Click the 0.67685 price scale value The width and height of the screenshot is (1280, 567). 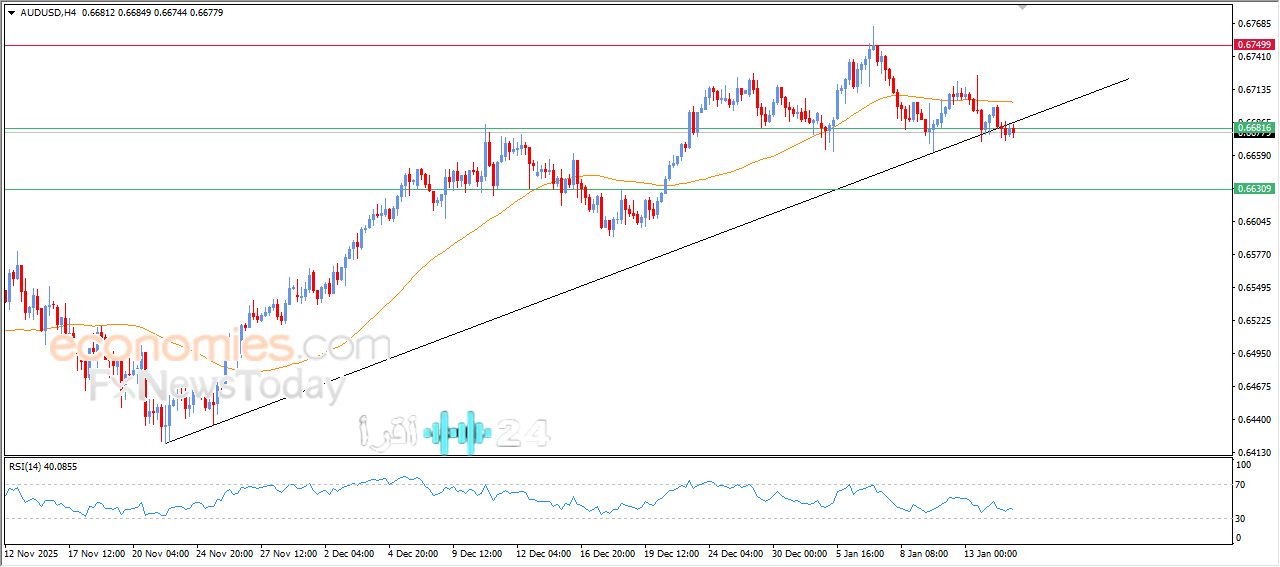point(1254,23)
